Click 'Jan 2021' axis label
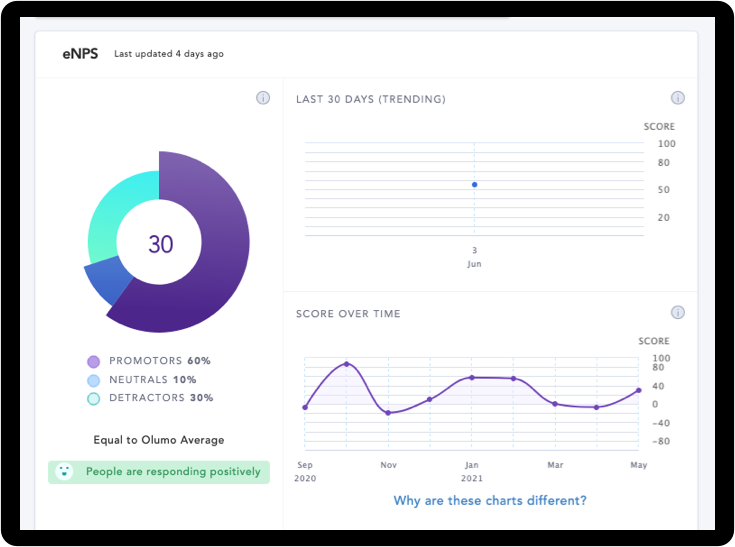Viewport: 735px width, 547px height. point(472,472)
